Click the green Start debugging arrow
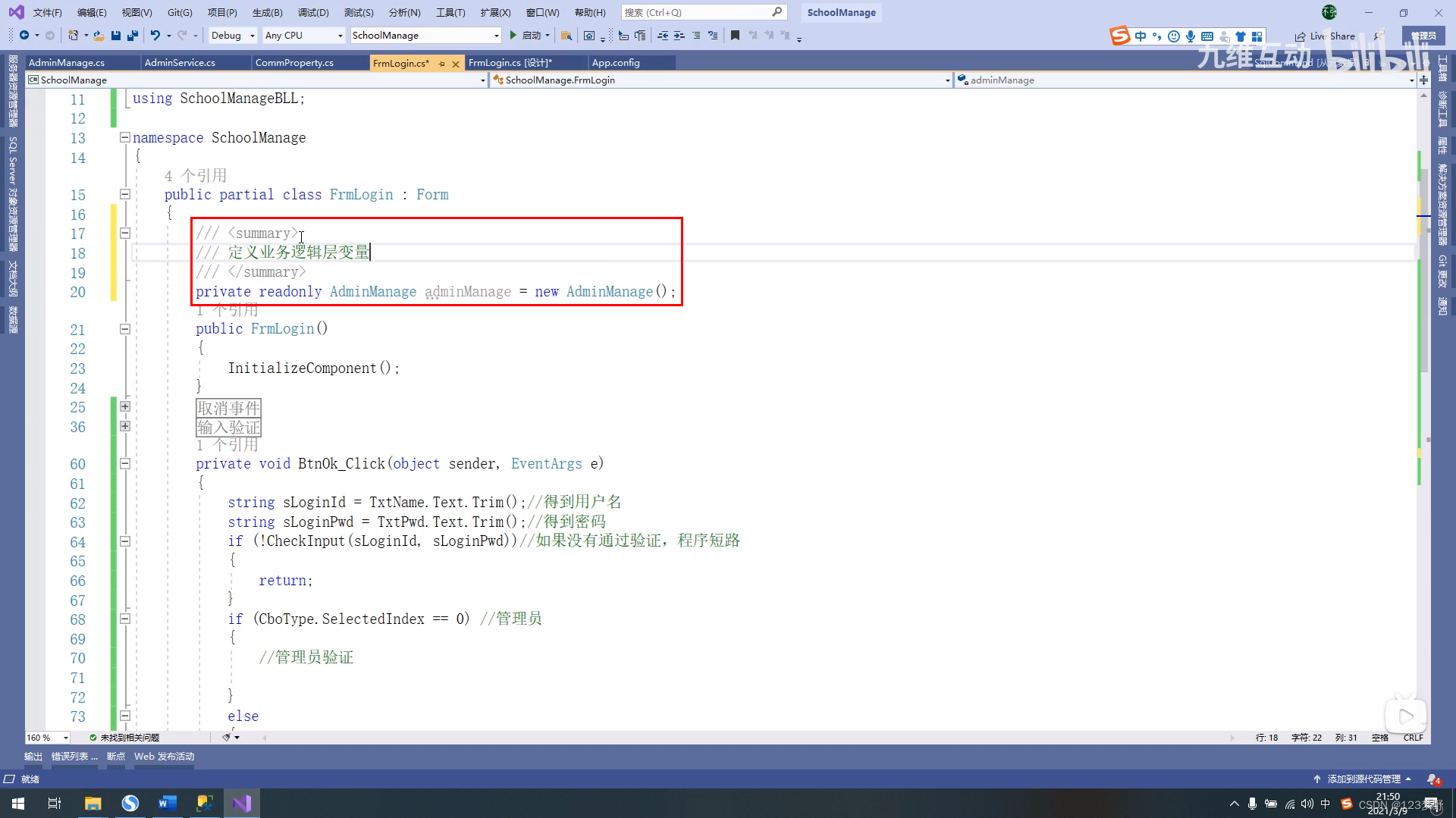1456x818 pixels. point(513,36)
